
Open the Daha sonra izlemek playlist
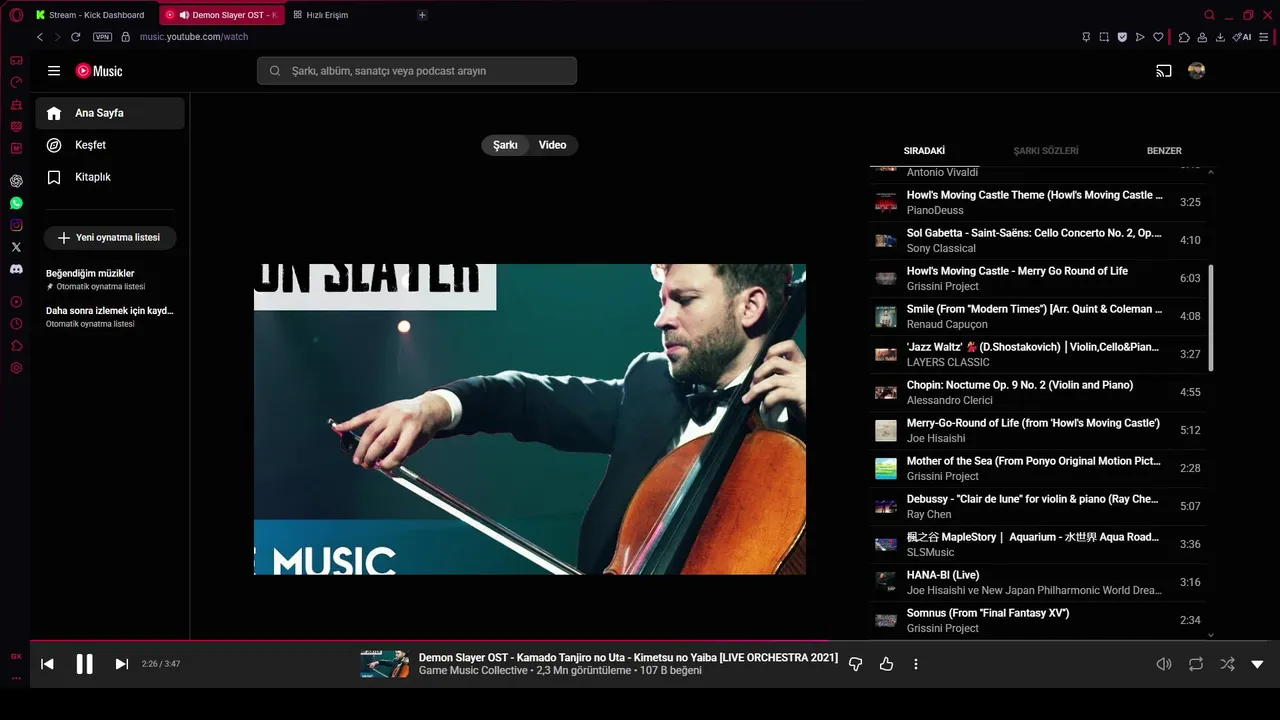point(110,317)
